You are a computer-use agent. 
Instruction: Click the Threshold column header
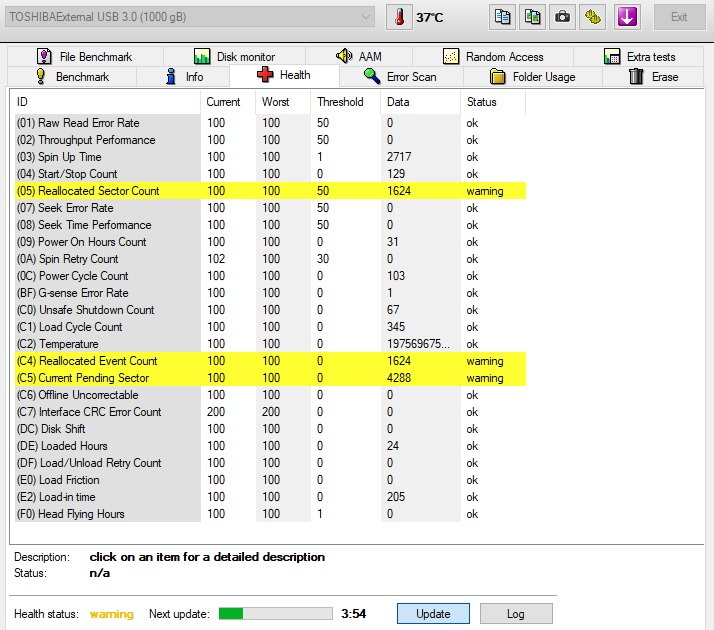pyautogui.click(x=346, y=102)
